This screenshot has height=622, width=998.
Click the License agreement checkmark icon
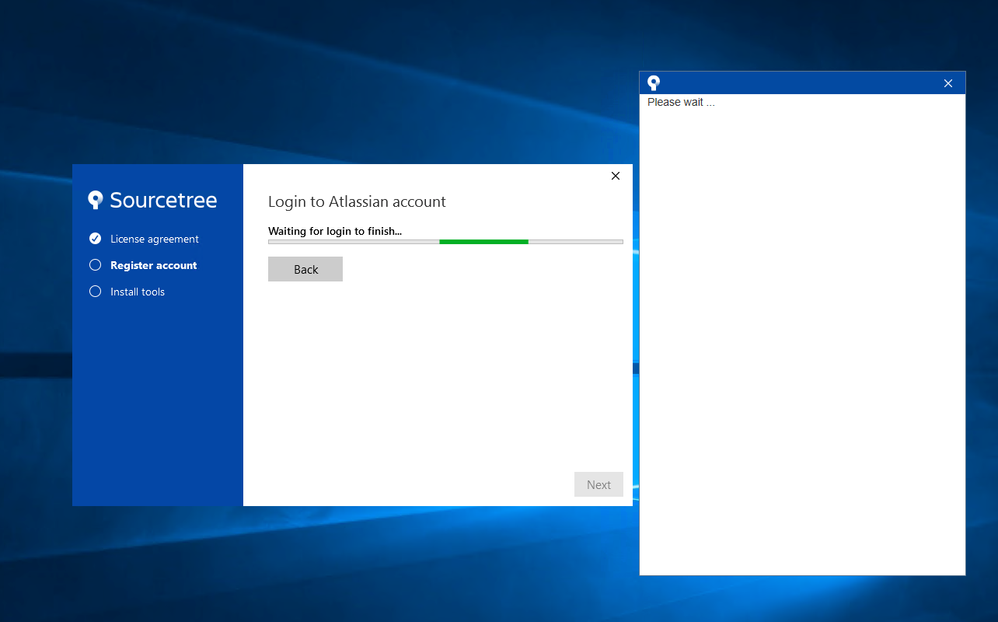95,239
